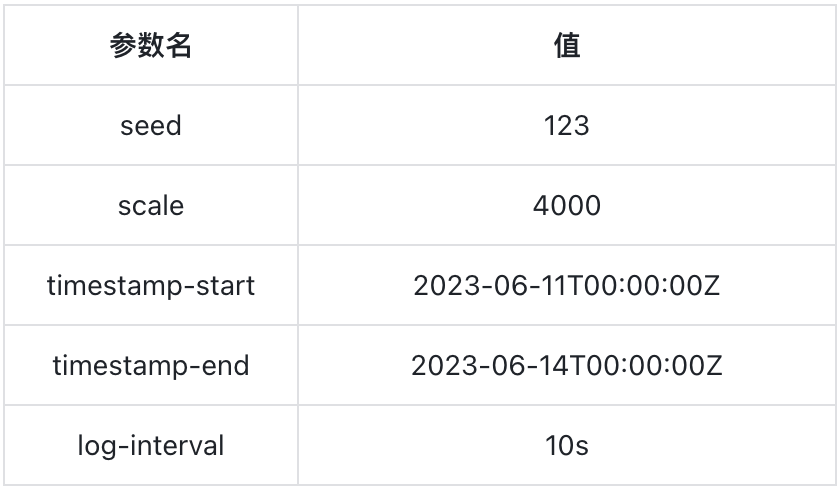Viewport: 840px width, 490px height.
Task: Select the timestamp-end parameter cell
Action: 151,366
